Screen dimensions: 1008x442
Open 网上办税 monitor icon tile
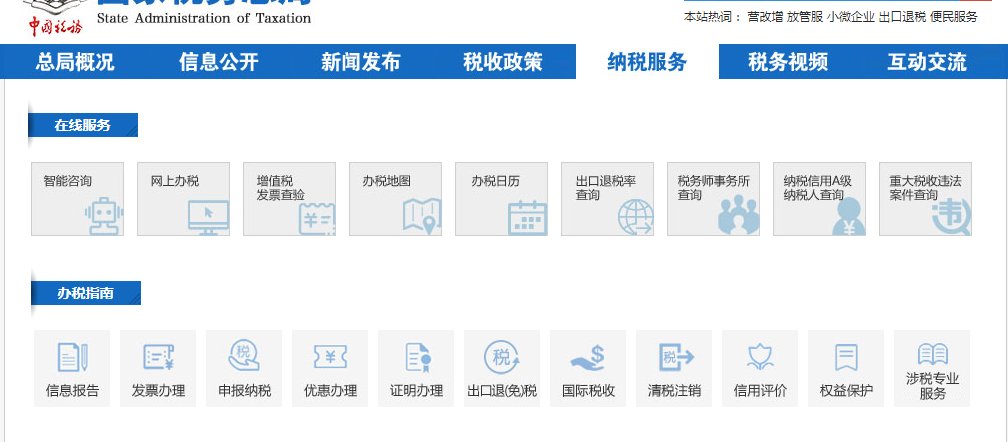pyautogui.click(x=183, y=199)
